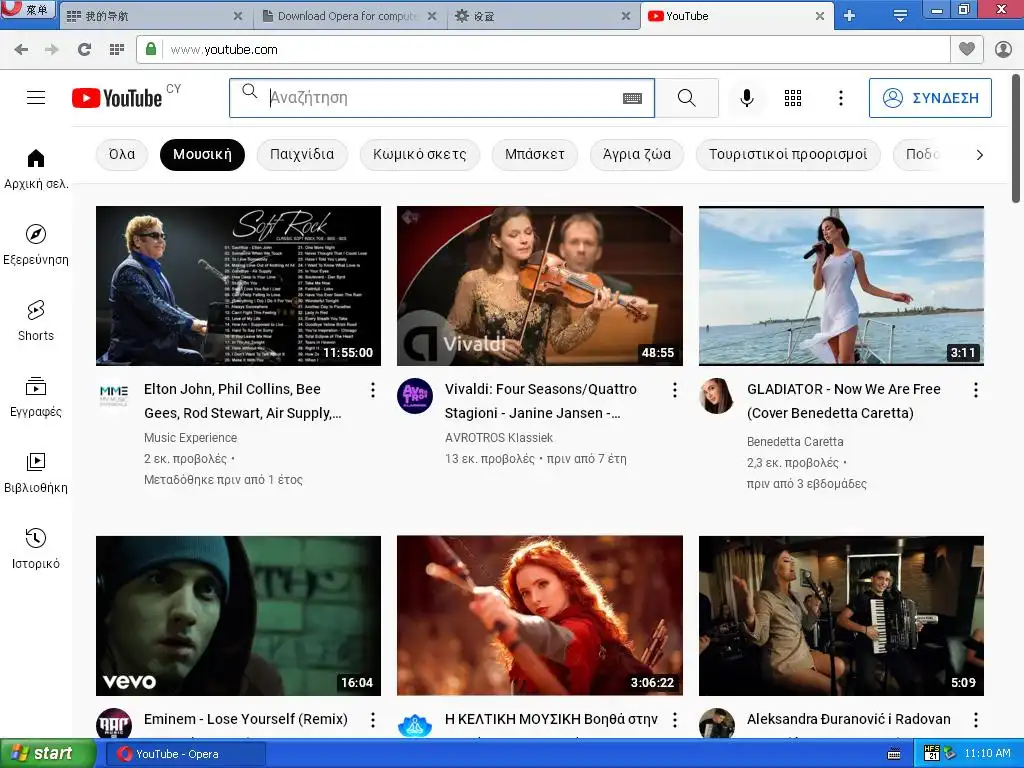Go forward with Opera forward arrow
This screenshot has height=768, width=1024.
click(52, 50)
